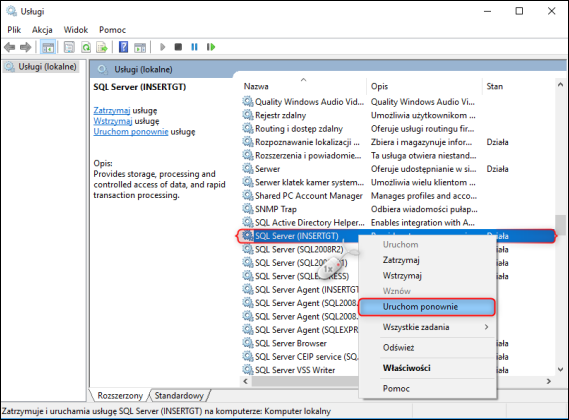The height and width of the screenshot is (420, 569).
Task: Select Routing i dostęp zdalny service
Action: point(299,129)
